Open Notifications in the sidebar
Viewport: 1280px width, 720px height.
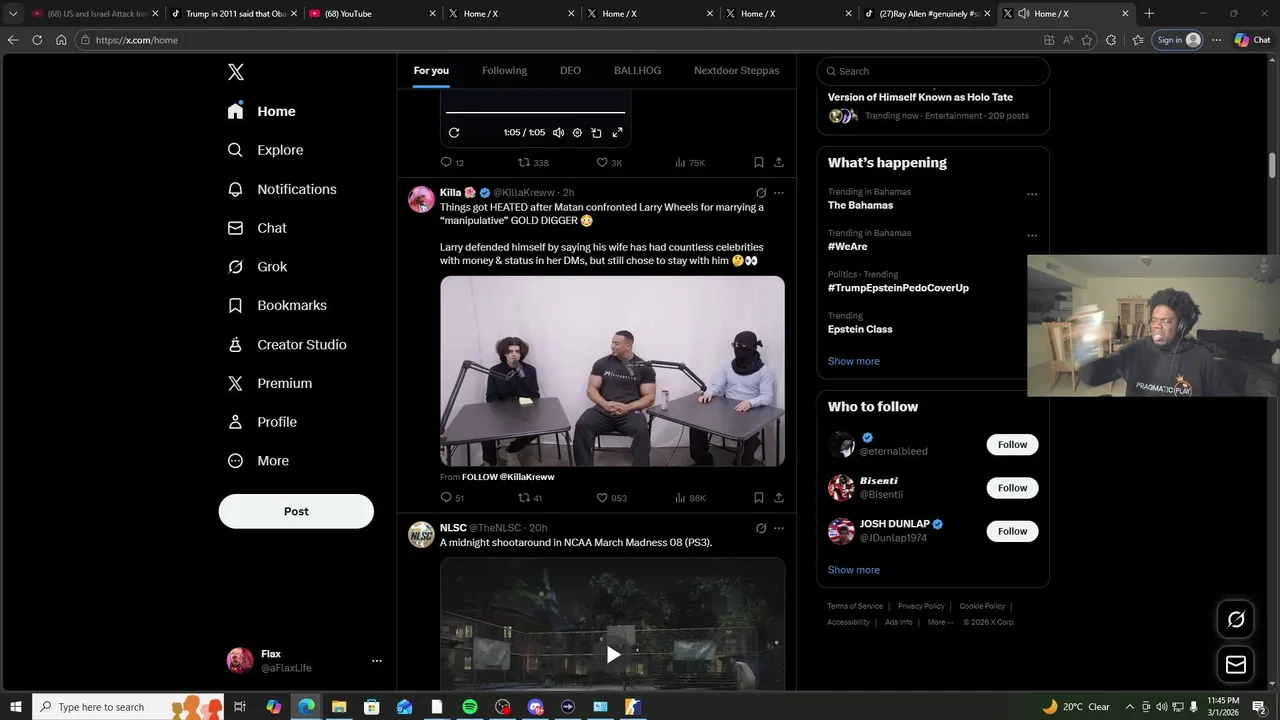pyautogui.click(x=282, y=189)
